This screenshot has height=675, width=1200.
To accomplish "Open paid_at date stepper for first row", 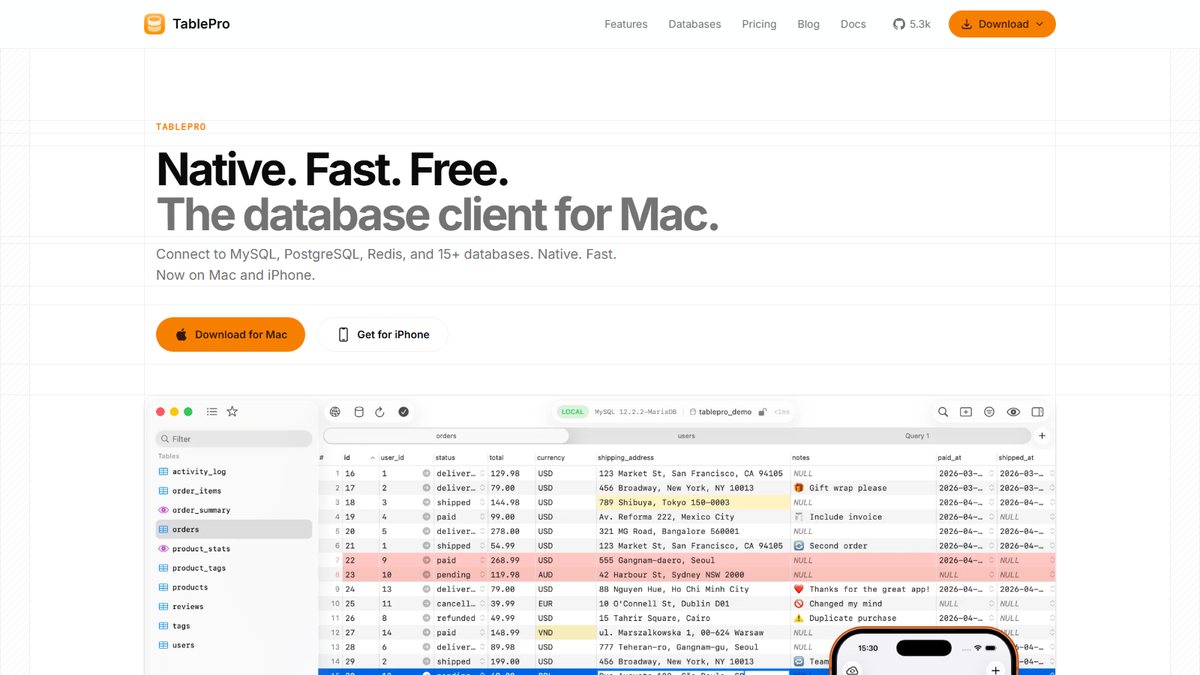I will [x=991, y=473].
